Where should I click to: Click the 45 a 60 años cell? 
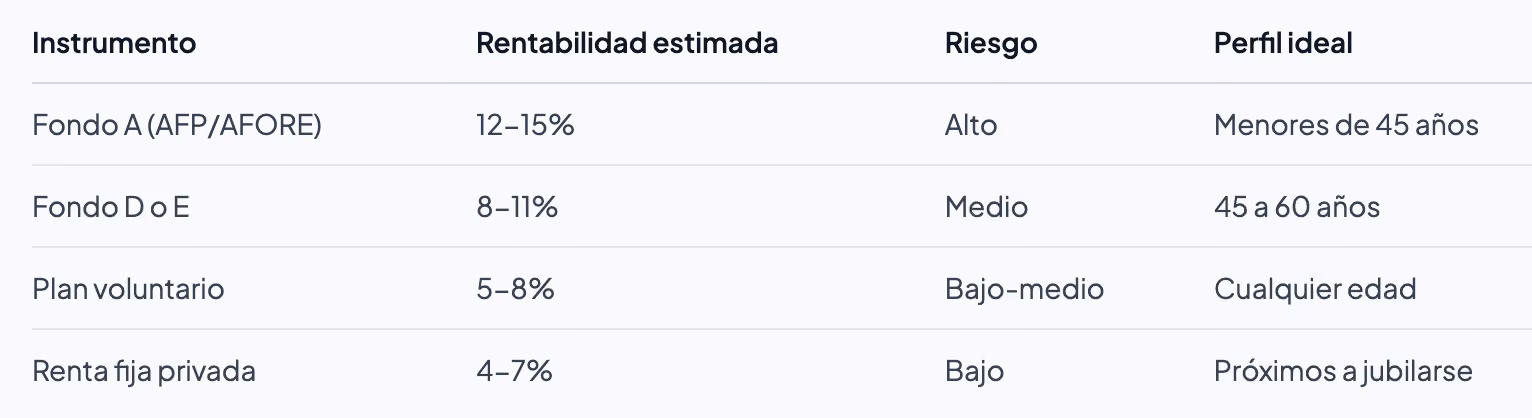click(1297, 207)
